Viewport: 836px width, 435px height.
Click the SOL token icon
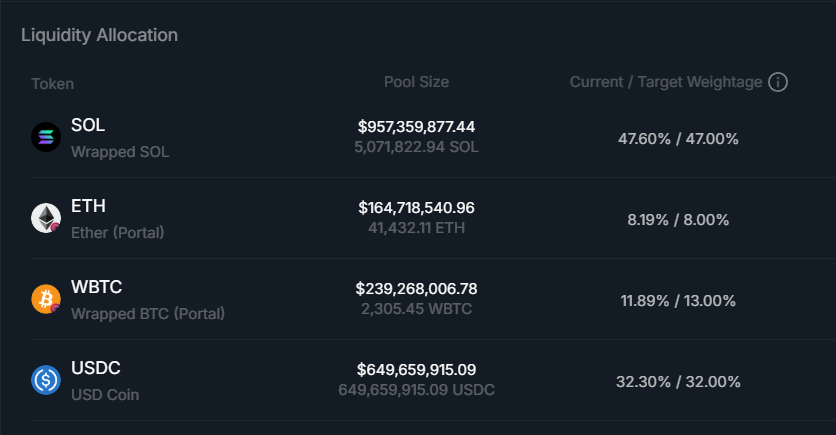(46, 137)
